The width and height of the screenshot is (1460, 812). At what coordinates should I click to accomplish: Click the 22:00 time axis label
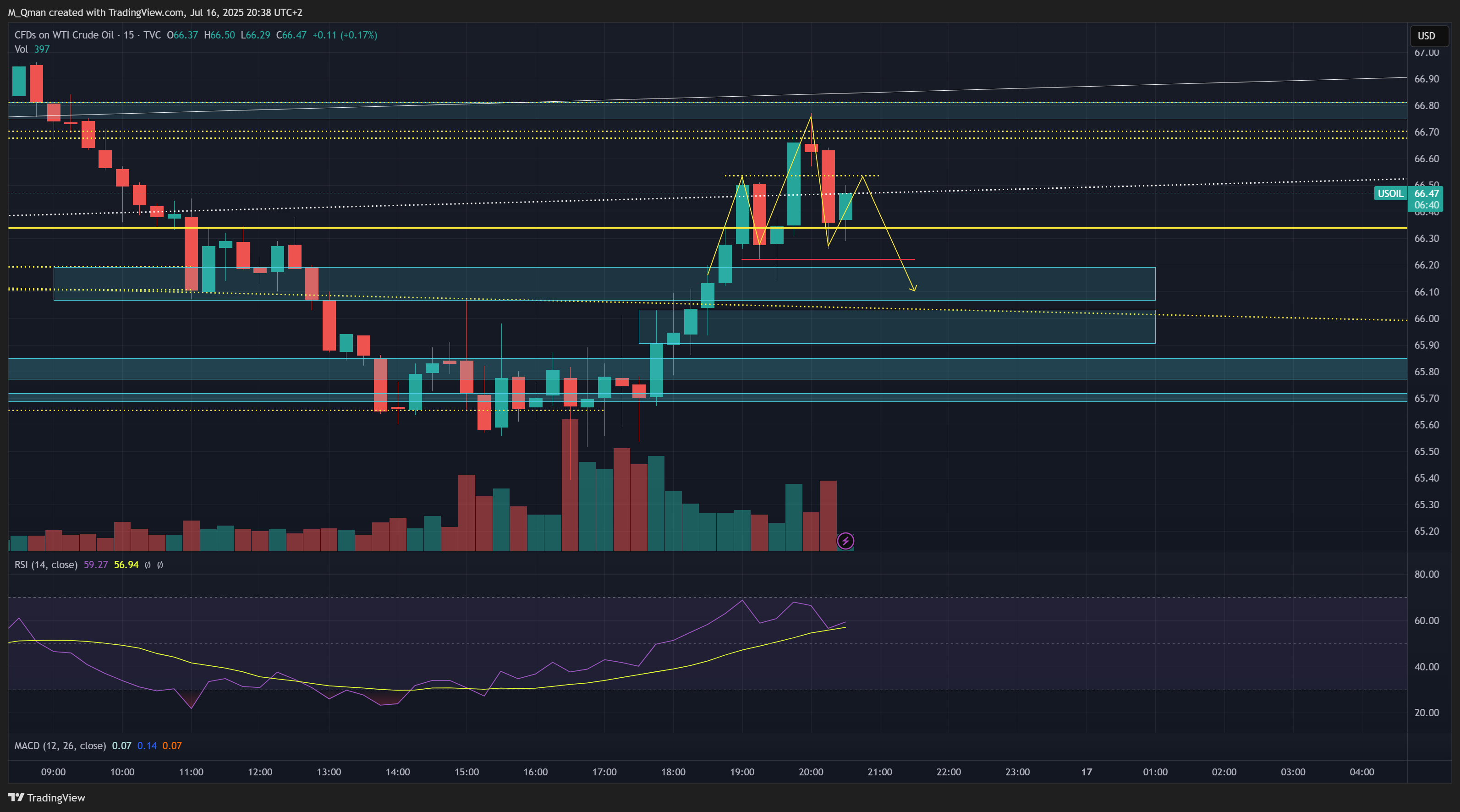click(x=948, y=772)
